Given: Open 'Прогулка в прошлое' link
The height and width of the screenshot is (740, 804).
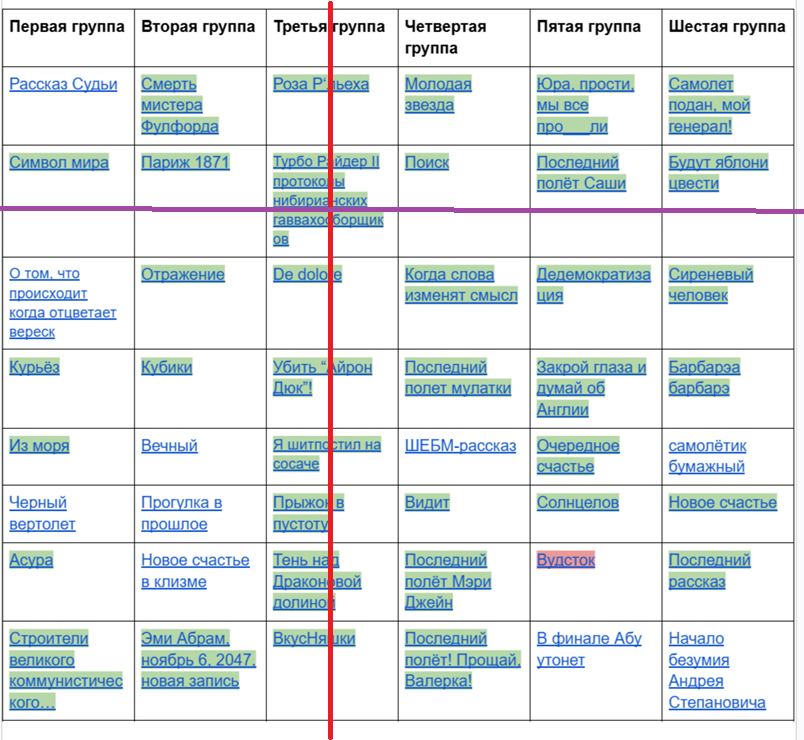Looking at the screenshot, I should click(182, 513).
